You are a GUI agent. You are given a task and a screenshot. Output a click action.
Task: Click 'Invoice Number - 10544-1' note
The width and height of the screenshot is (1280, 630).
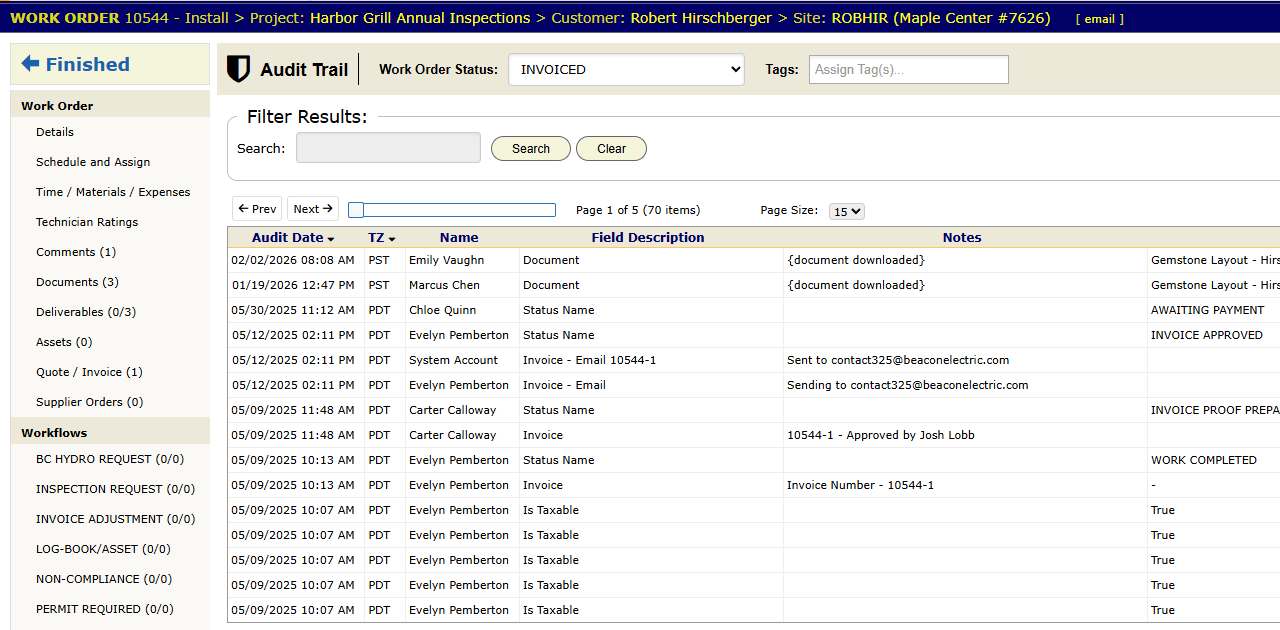coord(860,485)
